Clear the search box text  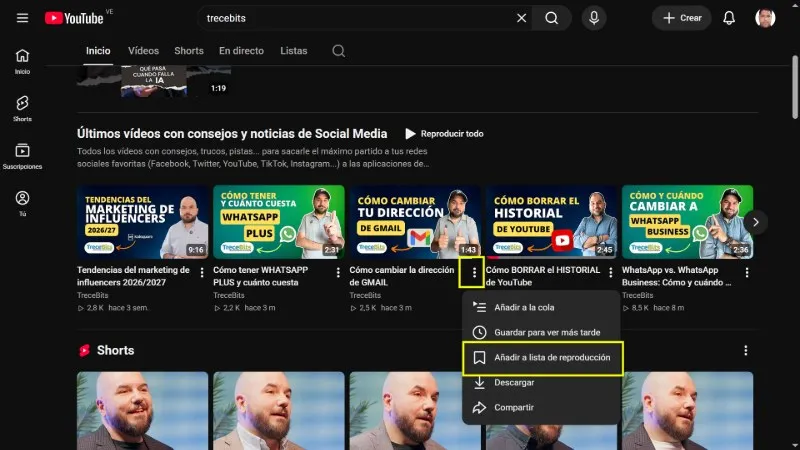coord(521,18)
